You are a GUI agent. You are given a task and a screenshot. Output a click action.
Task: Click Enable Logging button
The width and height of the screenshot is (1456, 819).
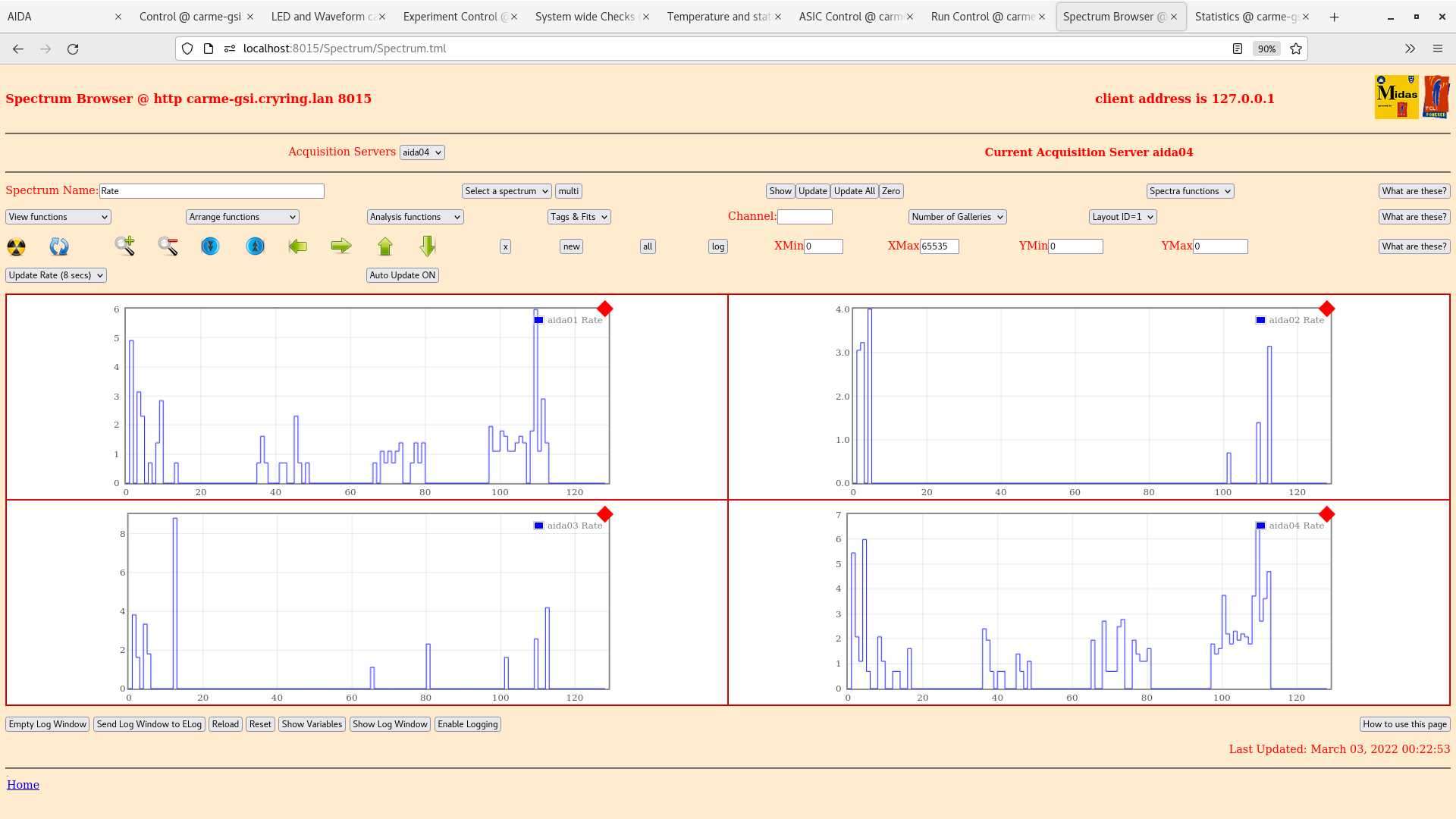click(468, 724)
